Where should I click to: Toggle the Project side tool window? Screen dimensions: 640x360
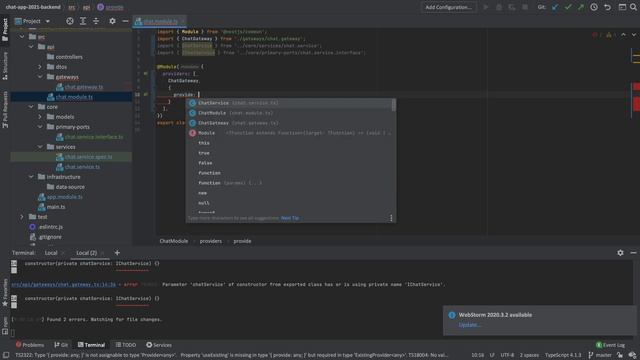(5, 29)
